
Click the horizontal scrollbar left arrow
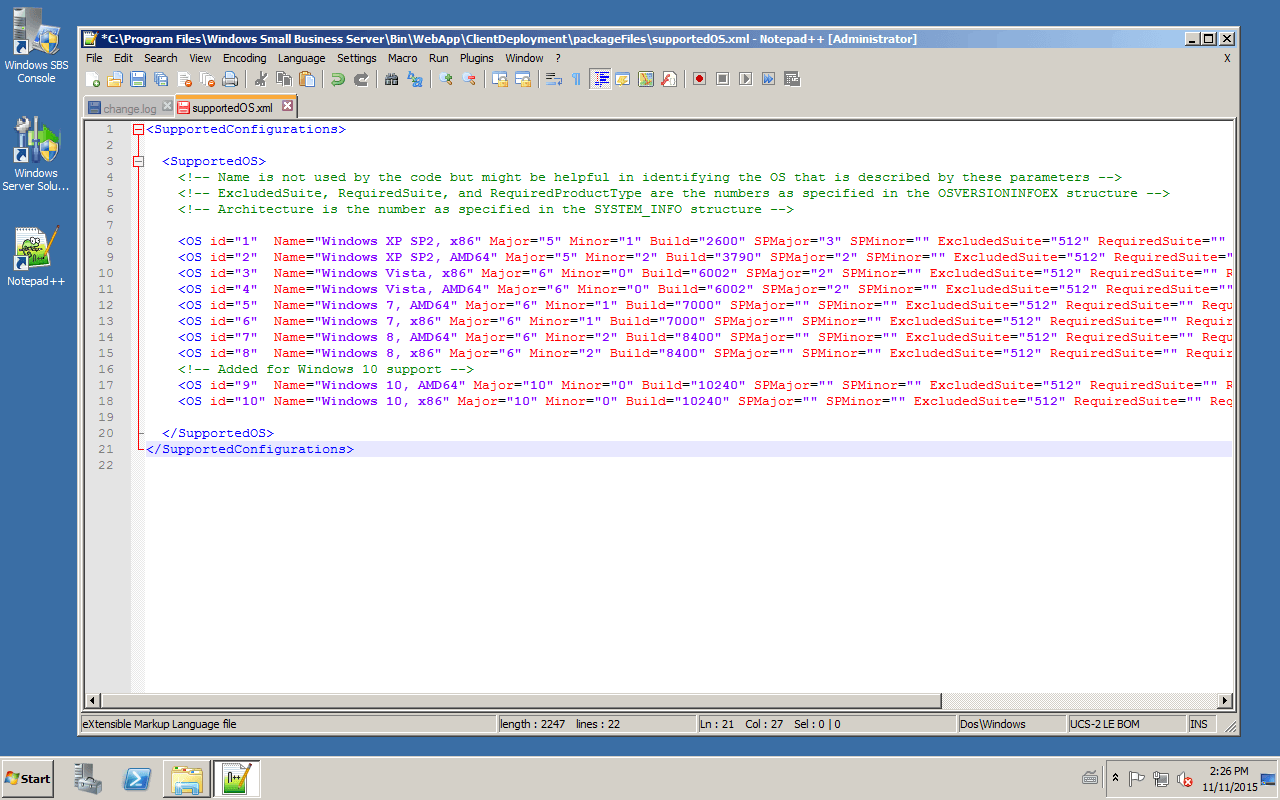coord(92,701)
